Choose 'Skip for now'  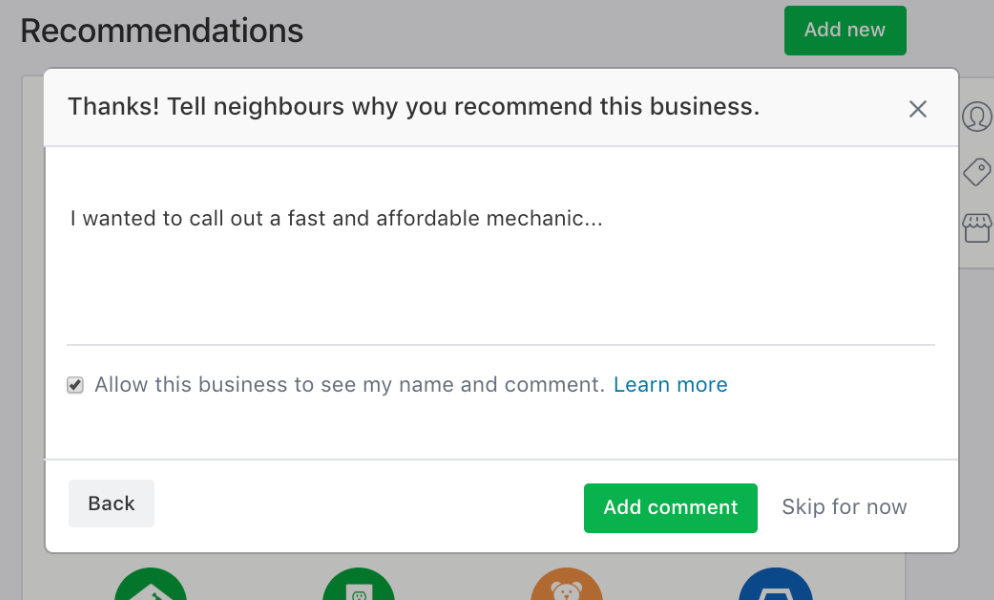[844, 507]
